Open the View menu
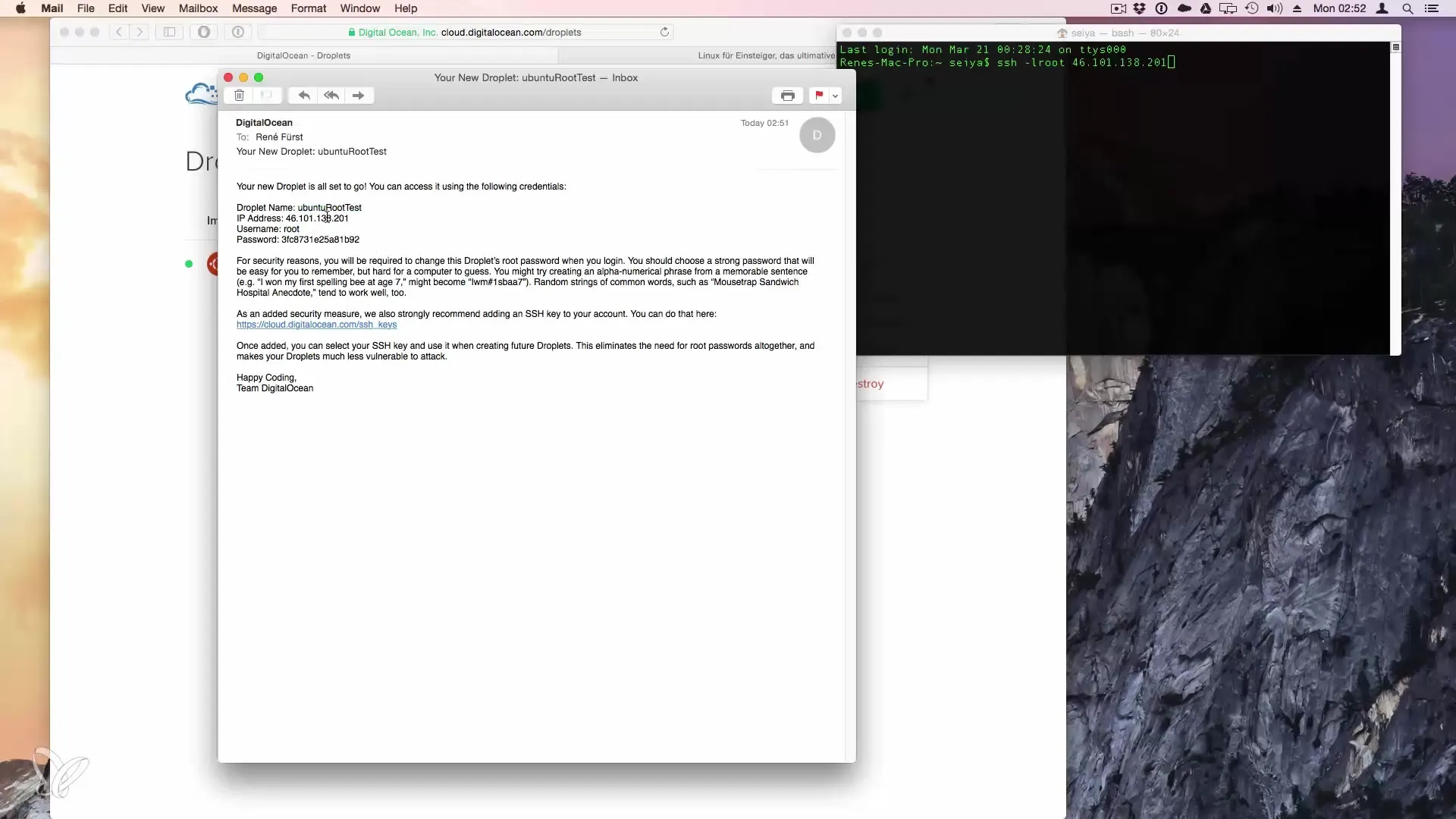 (x=152, y=8)
